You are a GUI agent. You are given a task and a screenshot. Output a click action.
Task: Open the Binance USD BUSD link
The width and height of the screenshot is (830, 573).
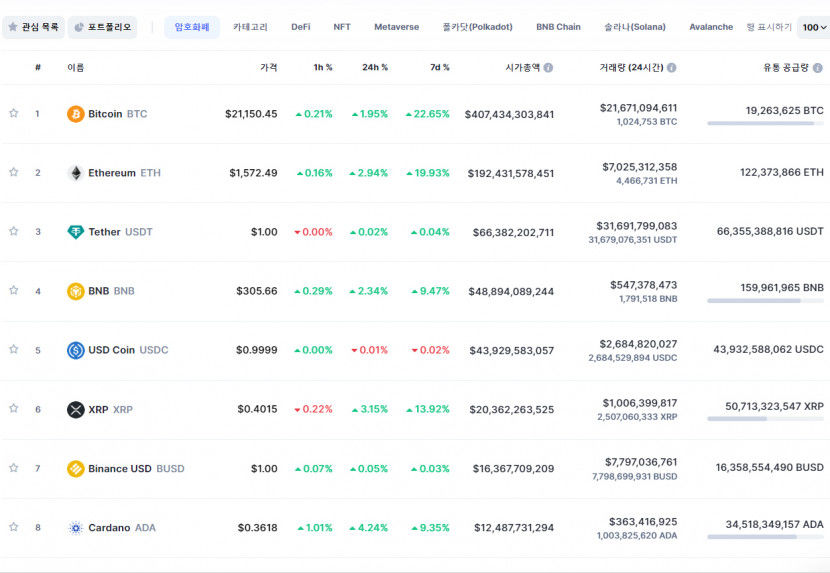(x=136, y=469)
